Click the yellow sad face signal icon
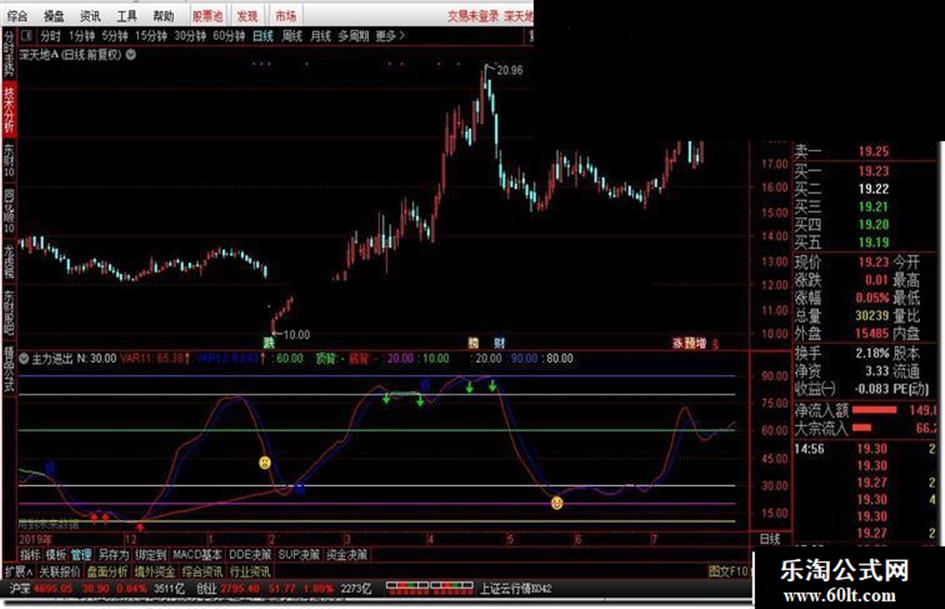Image resolution: width=945 pixels, height=609 pixels. (265, 462)
